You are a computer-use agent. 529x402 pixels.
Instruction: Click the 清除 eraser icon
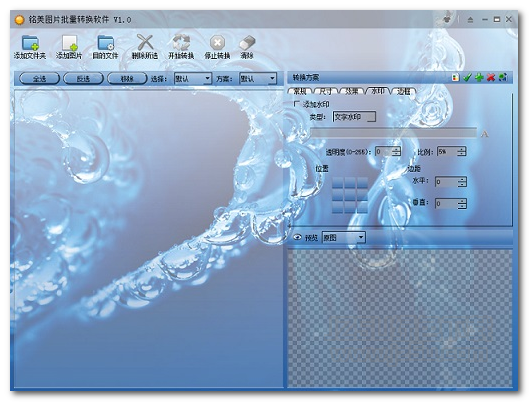click(247, 43)
